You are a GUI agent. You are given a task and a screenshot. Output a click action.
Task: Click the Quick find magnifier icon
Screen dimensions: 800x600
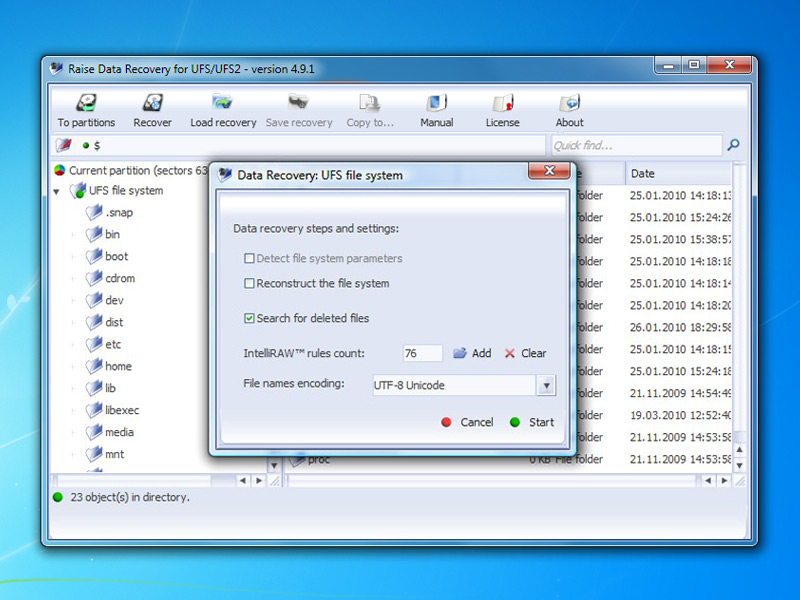coord(733,145)
